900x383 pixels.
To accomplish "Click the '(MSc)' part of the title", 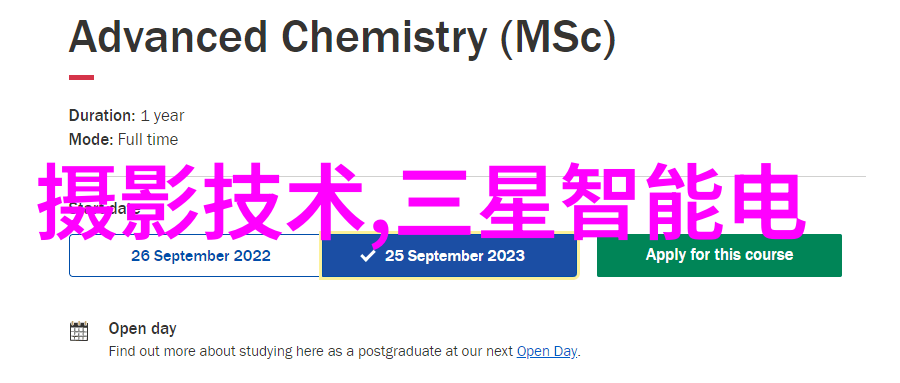I will [557, 37].
